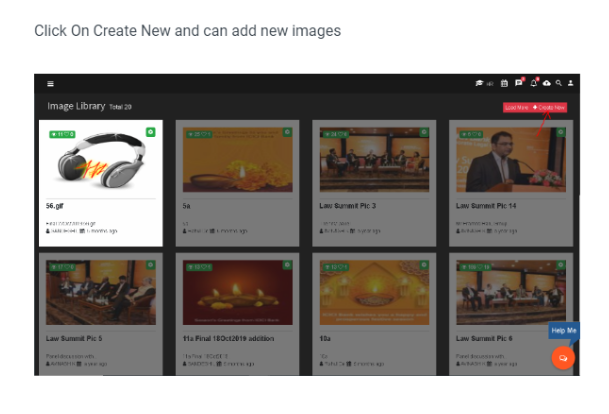Click views and likes badge on Law Summit Pic 3
The width and height of the screenshot is (609, 414).
pos(336,134)
